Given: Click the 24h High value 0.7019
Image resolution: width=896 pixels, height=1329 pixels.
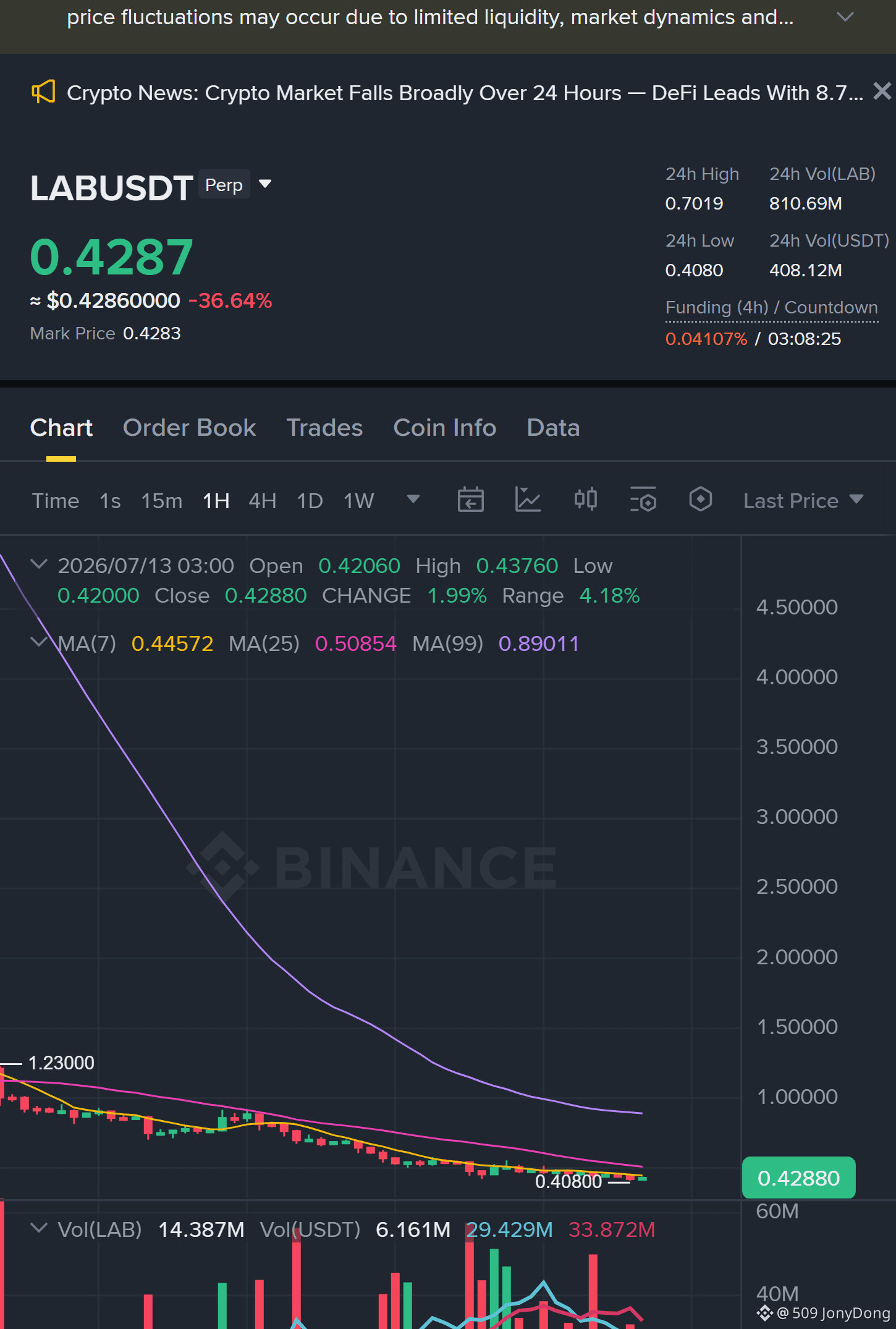Looking at the screenshot, I should click(694, 203).
